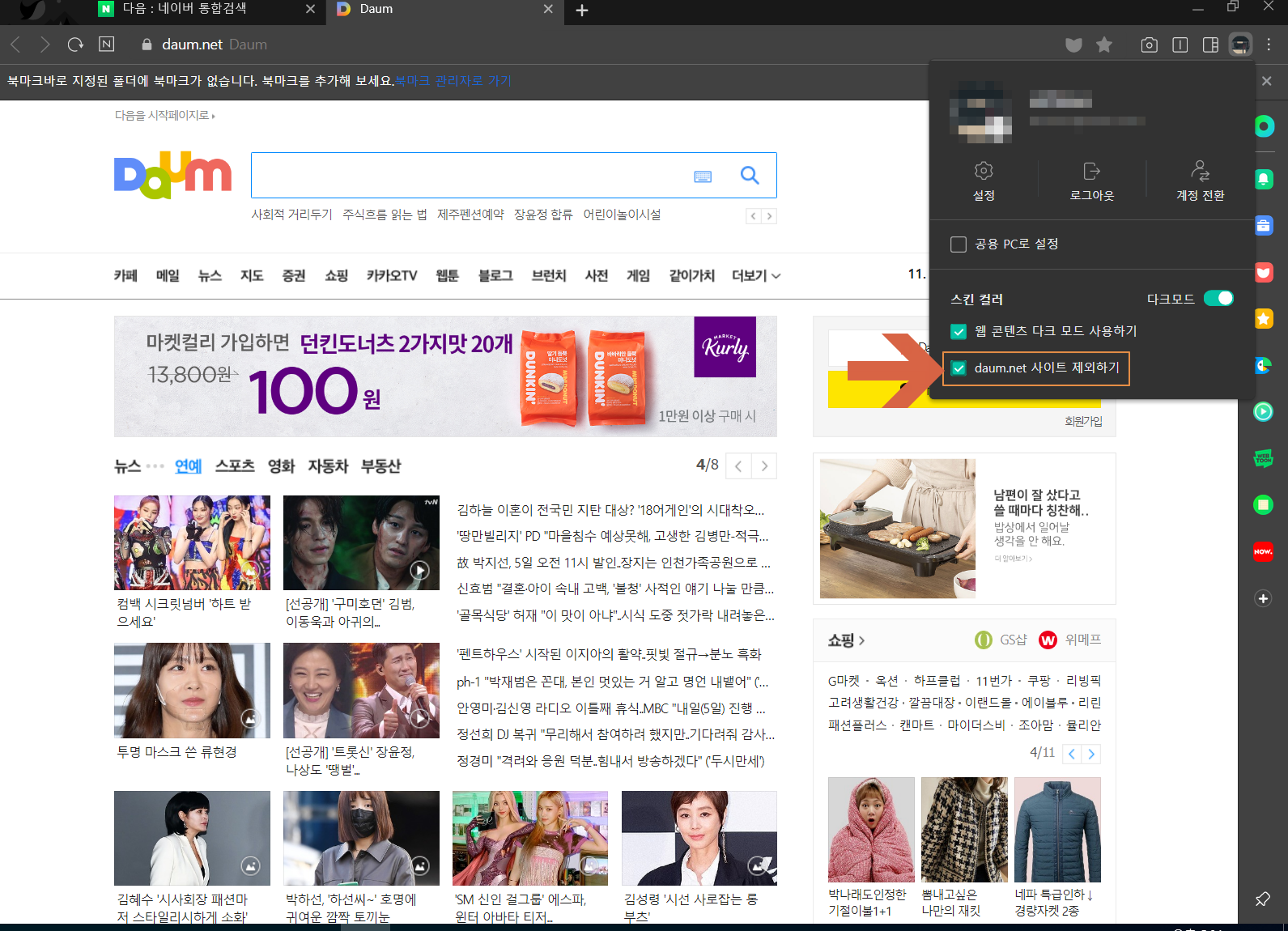Screen dimensions: 1288x931
Task: Open the red pocket sidebar icon
Action: tap(1264, 273)
